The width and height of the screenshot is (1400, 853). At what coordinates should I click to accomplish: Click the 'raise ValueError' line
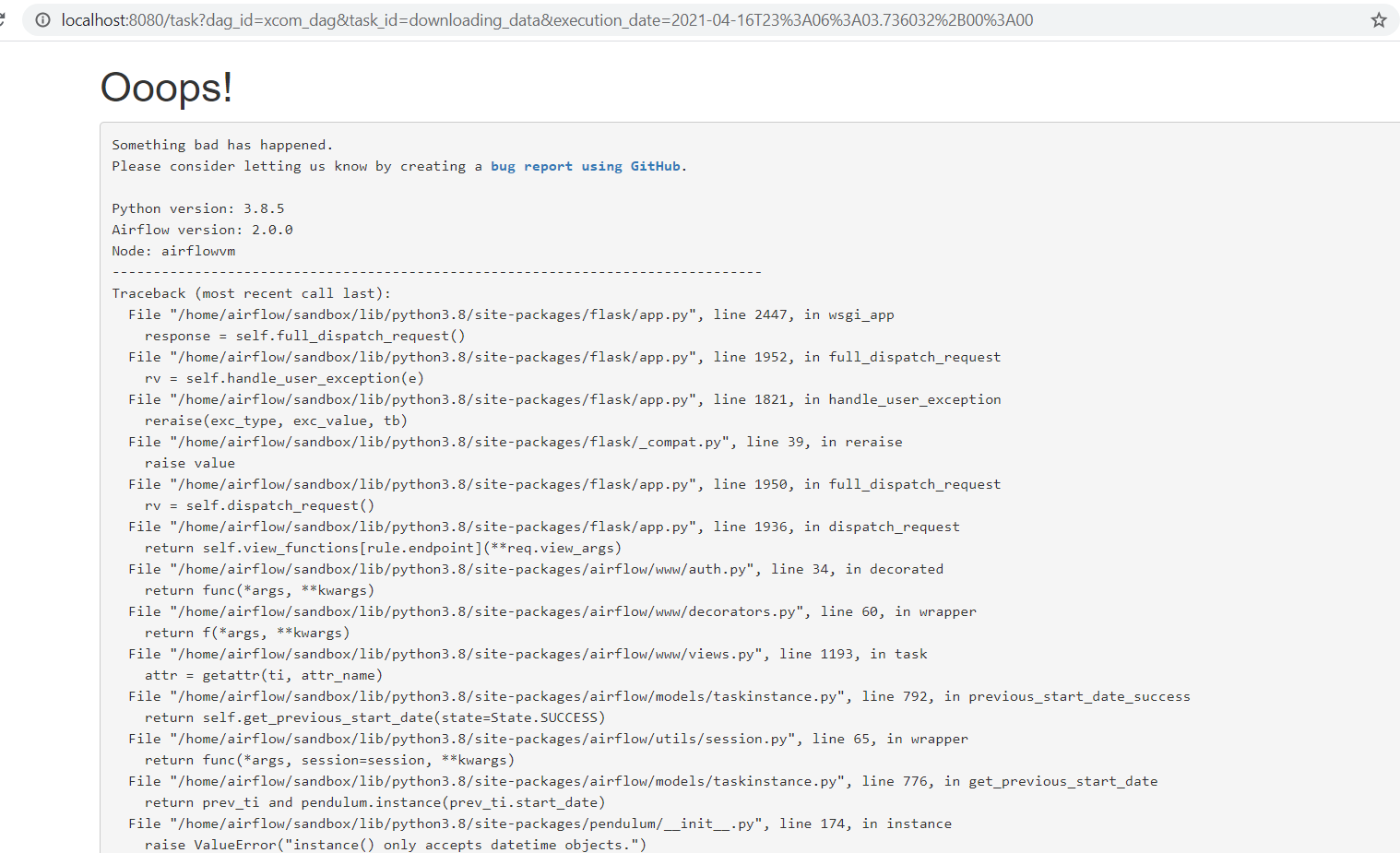pyautogui.click(x=396, y=845)
